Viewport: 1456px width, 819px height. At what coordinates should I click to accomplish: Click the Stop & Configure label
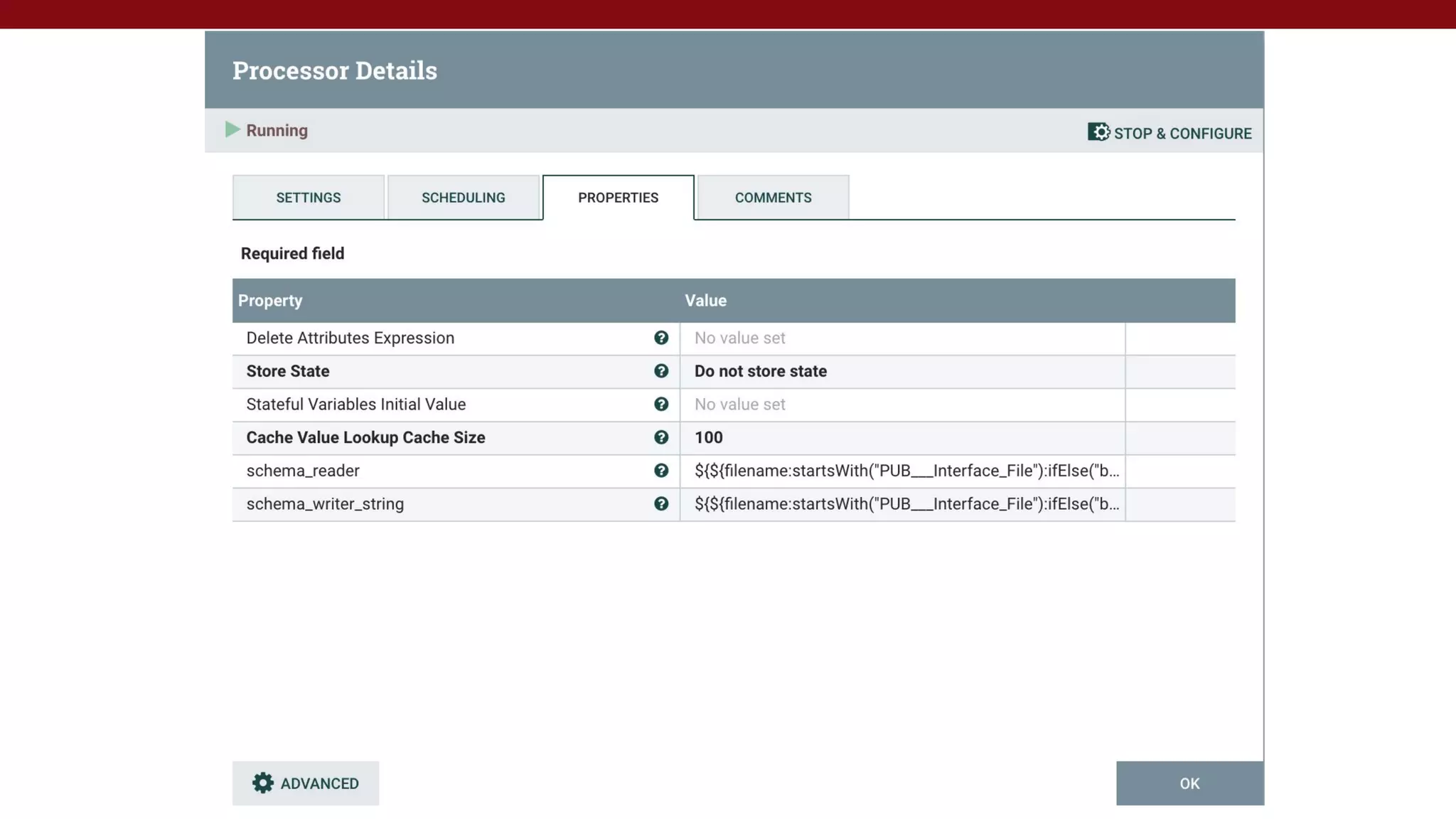tap(1182, 134)
